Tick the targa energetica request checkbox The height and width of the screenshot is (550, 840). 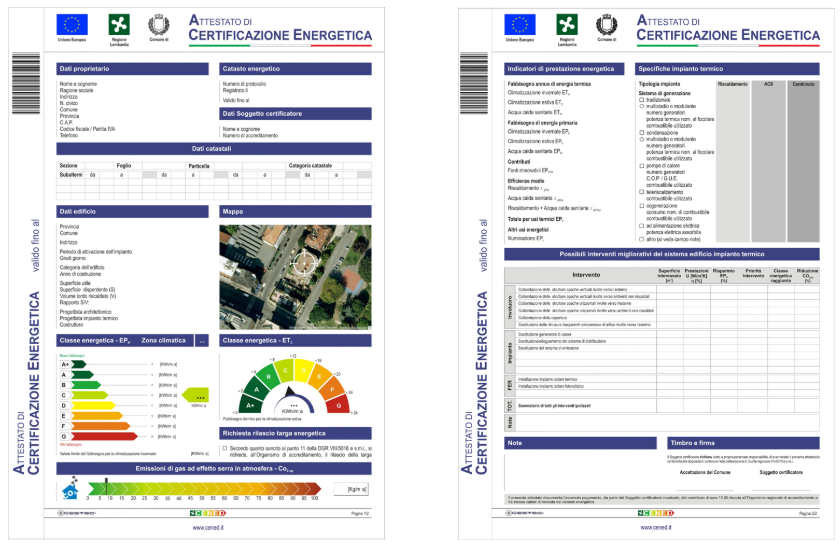coord(225,448)
